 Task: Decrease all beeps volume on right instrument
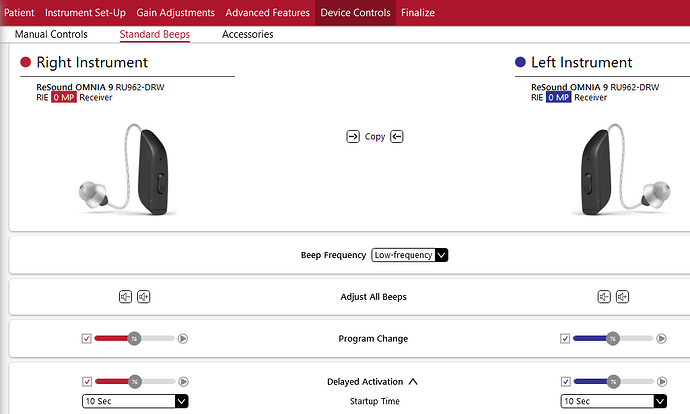(125, 297)
